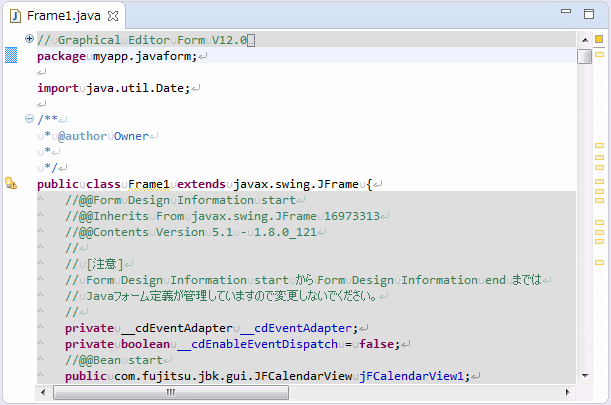The width and height of the screenshot is (611, 405).
Task: Click the 'jFCalendarView1' field name
Action: (x=411, y=376)
